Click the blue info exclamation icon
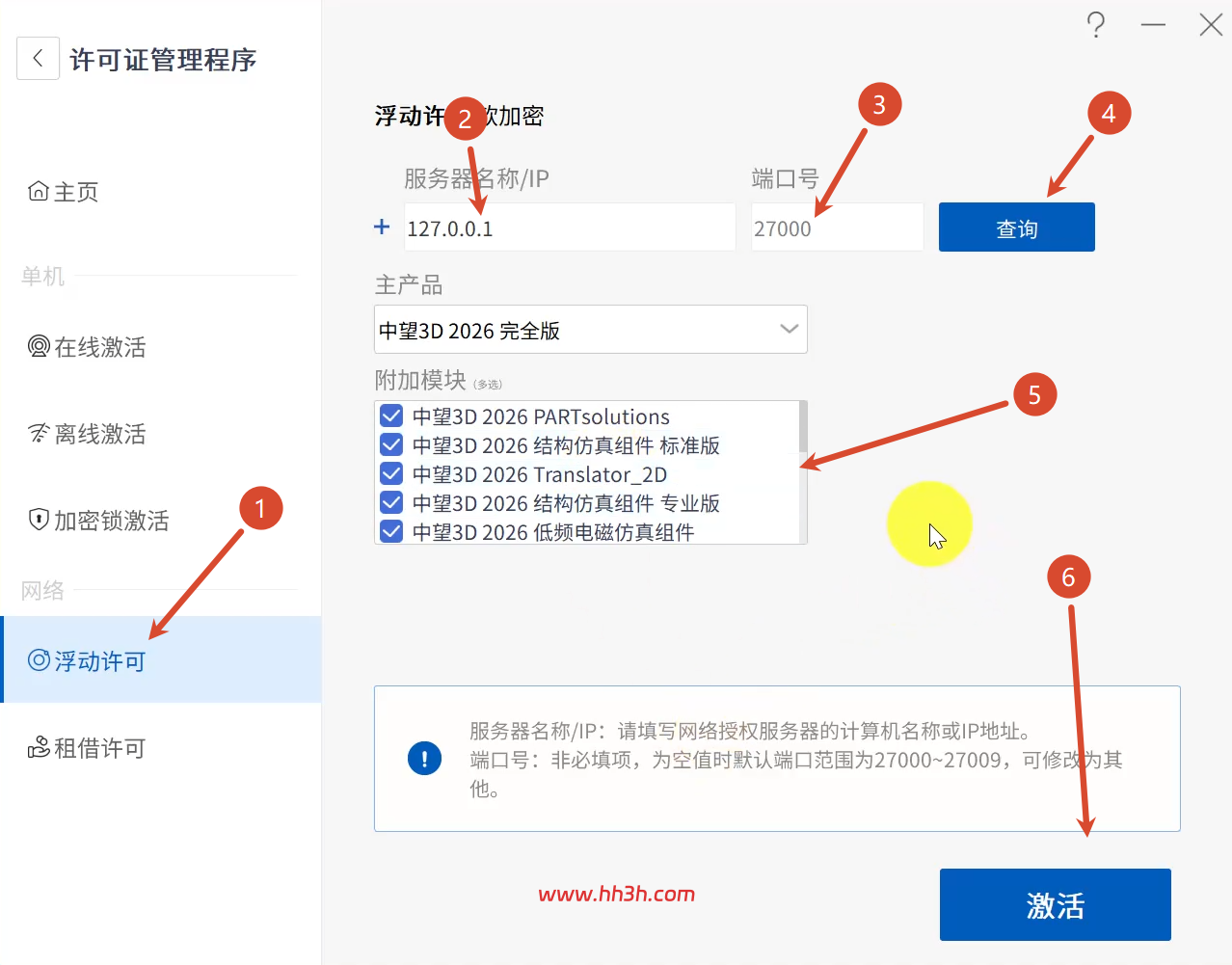 (424, 758)
